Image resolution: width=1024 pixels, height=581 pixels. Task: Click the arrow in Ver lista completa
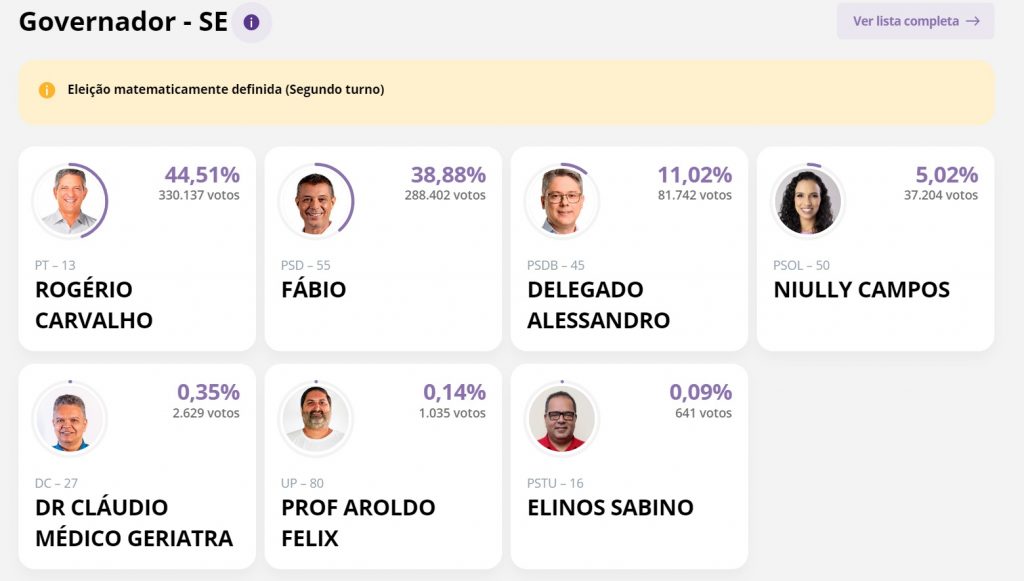(972, 21)
